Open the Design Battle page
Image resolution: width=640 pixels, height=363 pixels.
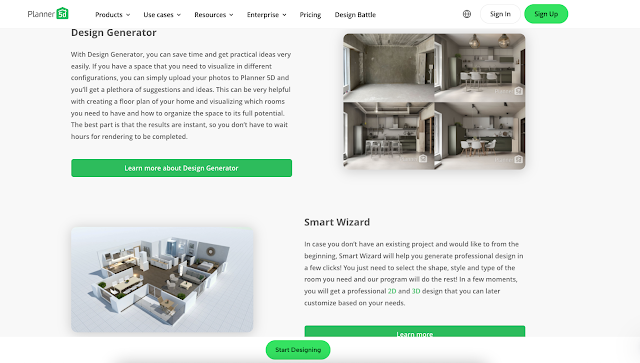coord(355,15)
